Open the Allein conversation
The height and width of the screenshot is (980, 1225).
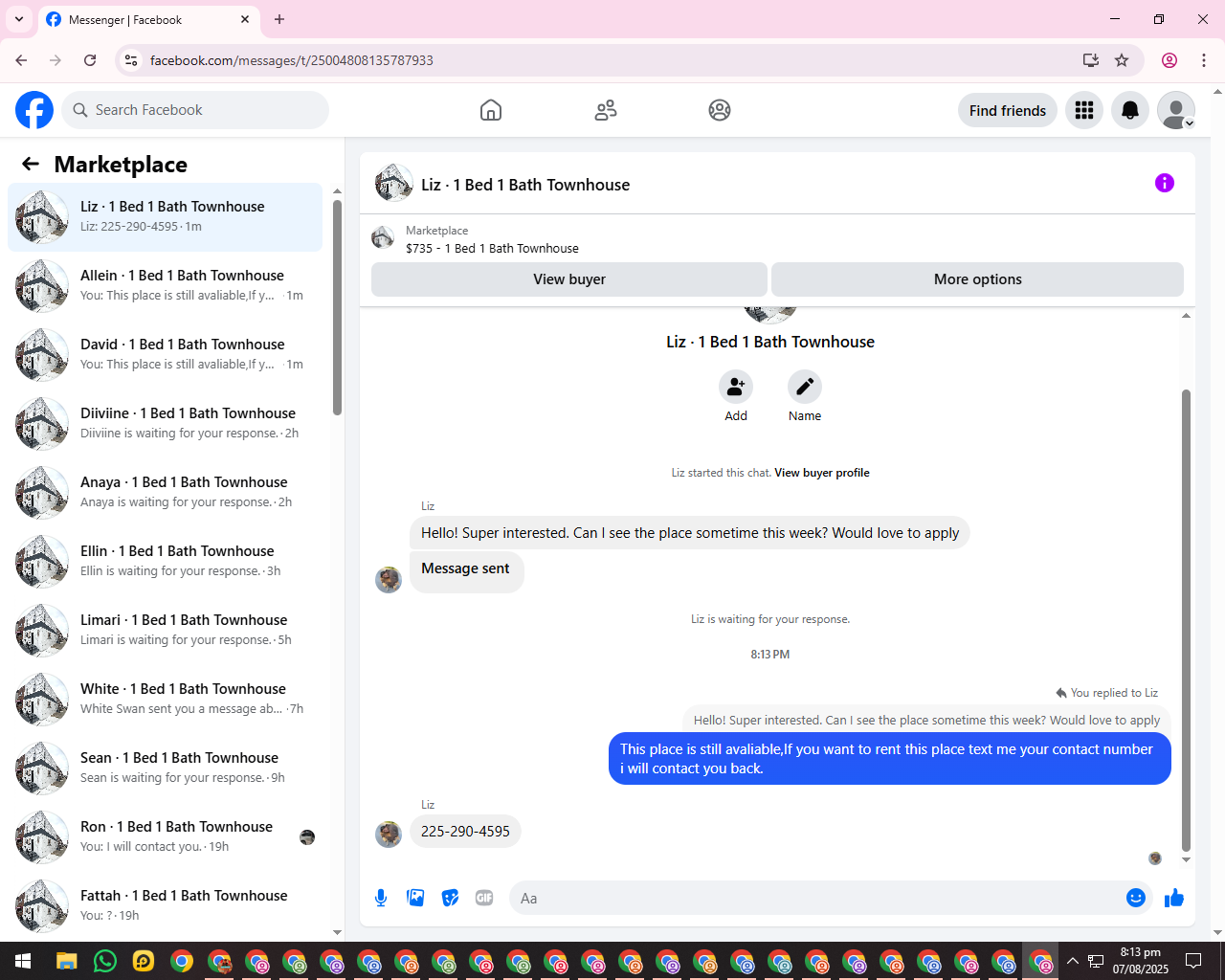pyautogui.click(x=165, y=286)
